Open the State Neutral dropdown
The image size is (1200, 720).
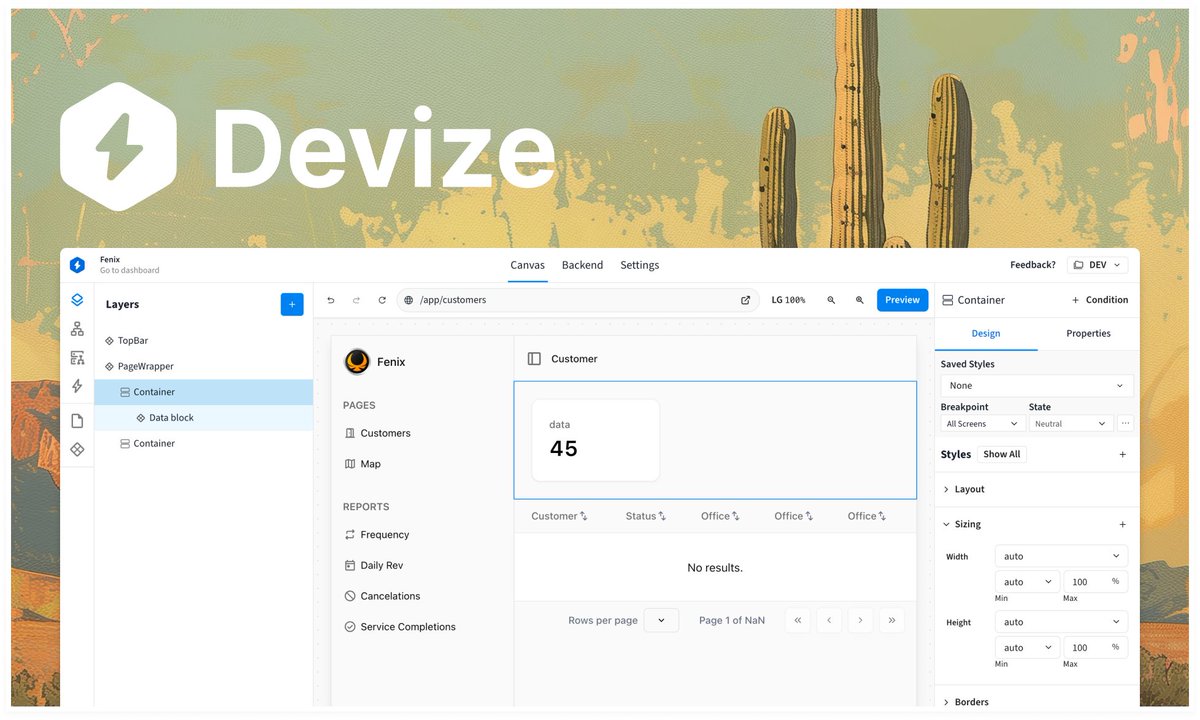tap(1071, 424)
